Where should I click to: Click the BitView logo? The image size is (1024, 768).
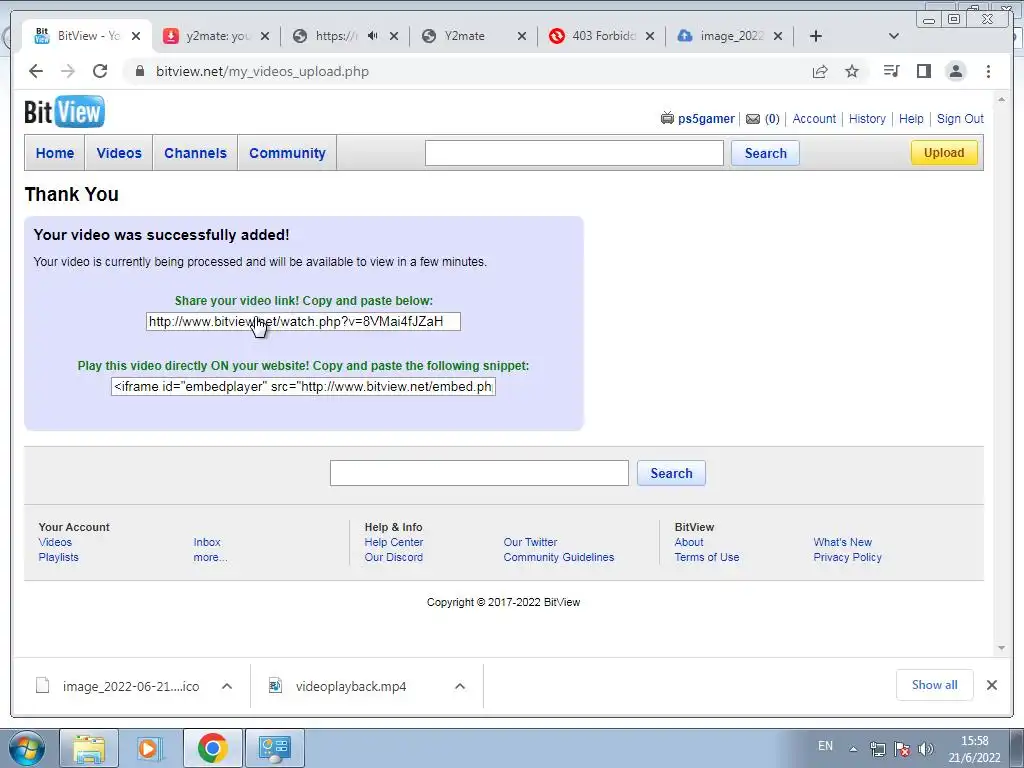pyautogui.click(x=64, y=112)
